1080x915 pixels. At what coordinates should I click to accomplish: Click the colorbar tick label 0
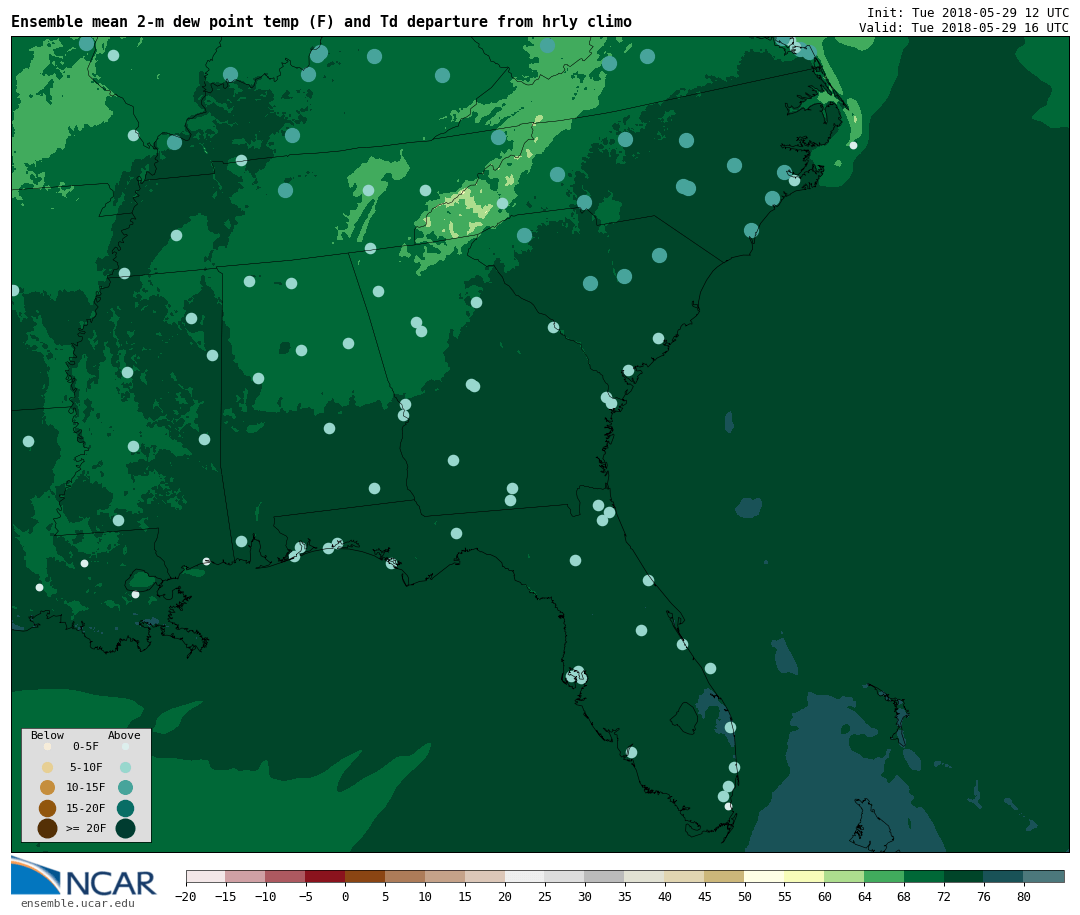pos(345,896)
